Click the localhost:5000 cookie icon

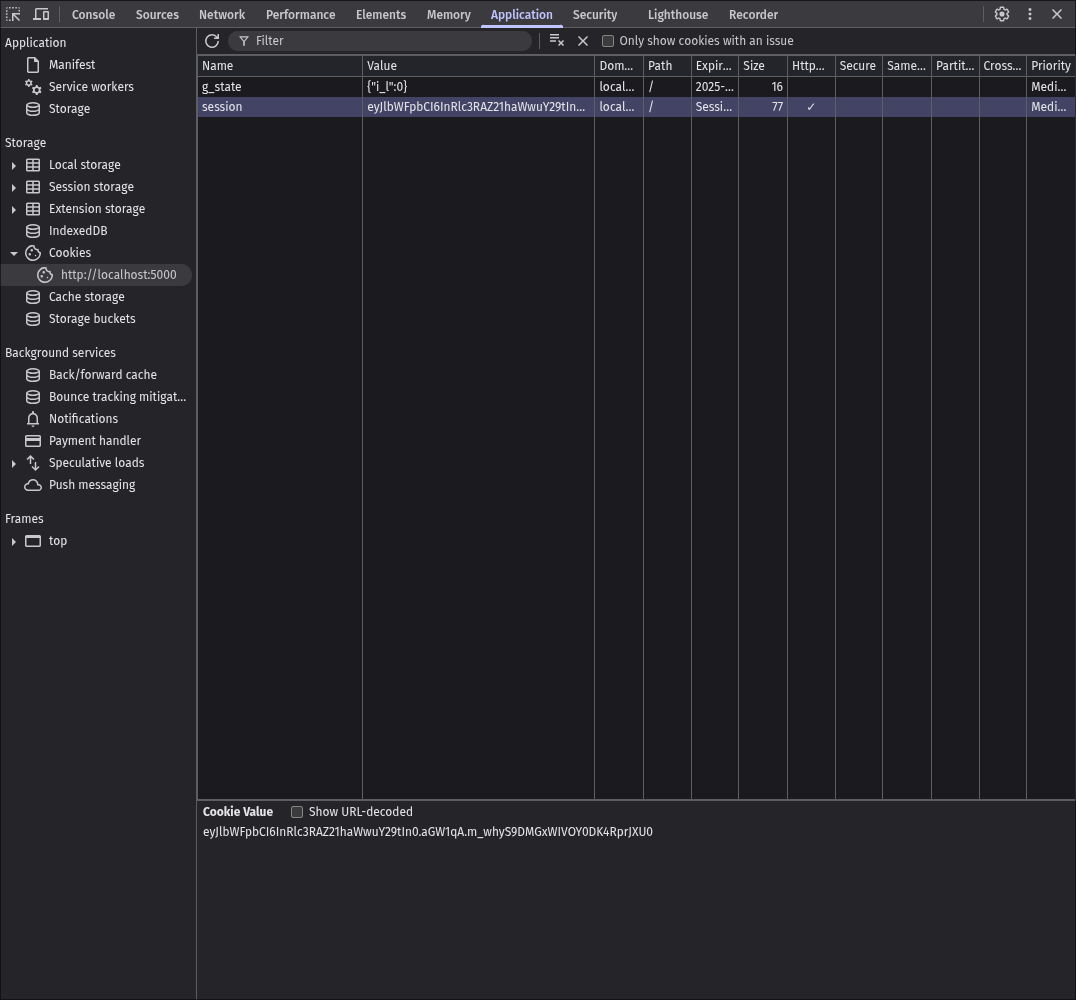click(45, 275)
